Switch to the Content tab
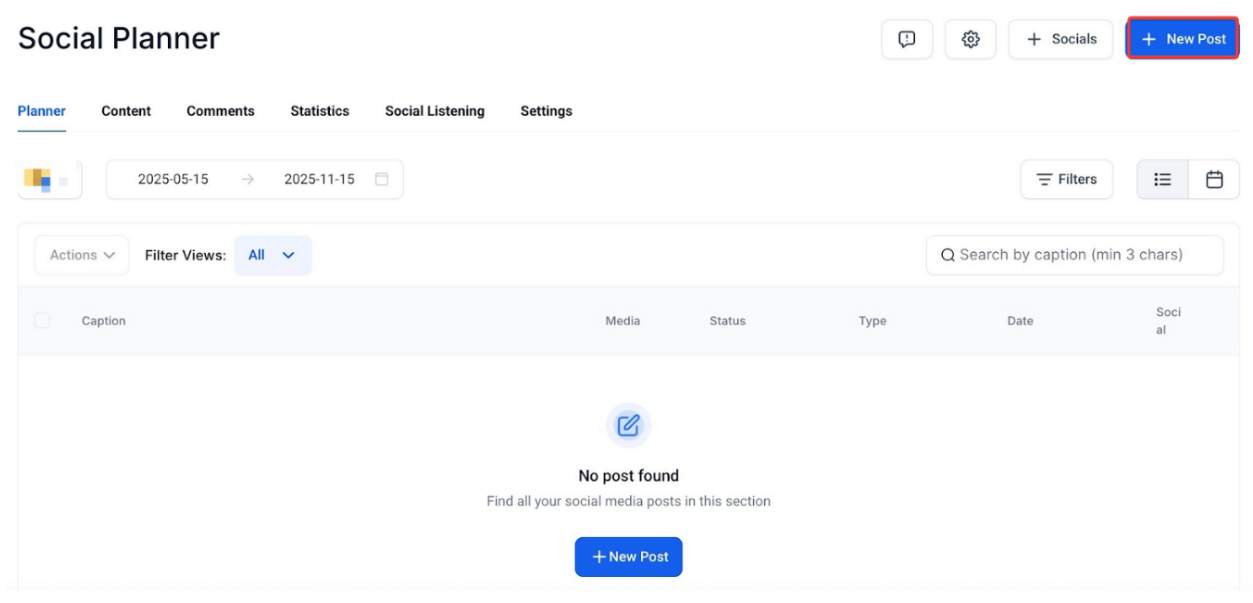 126,111
